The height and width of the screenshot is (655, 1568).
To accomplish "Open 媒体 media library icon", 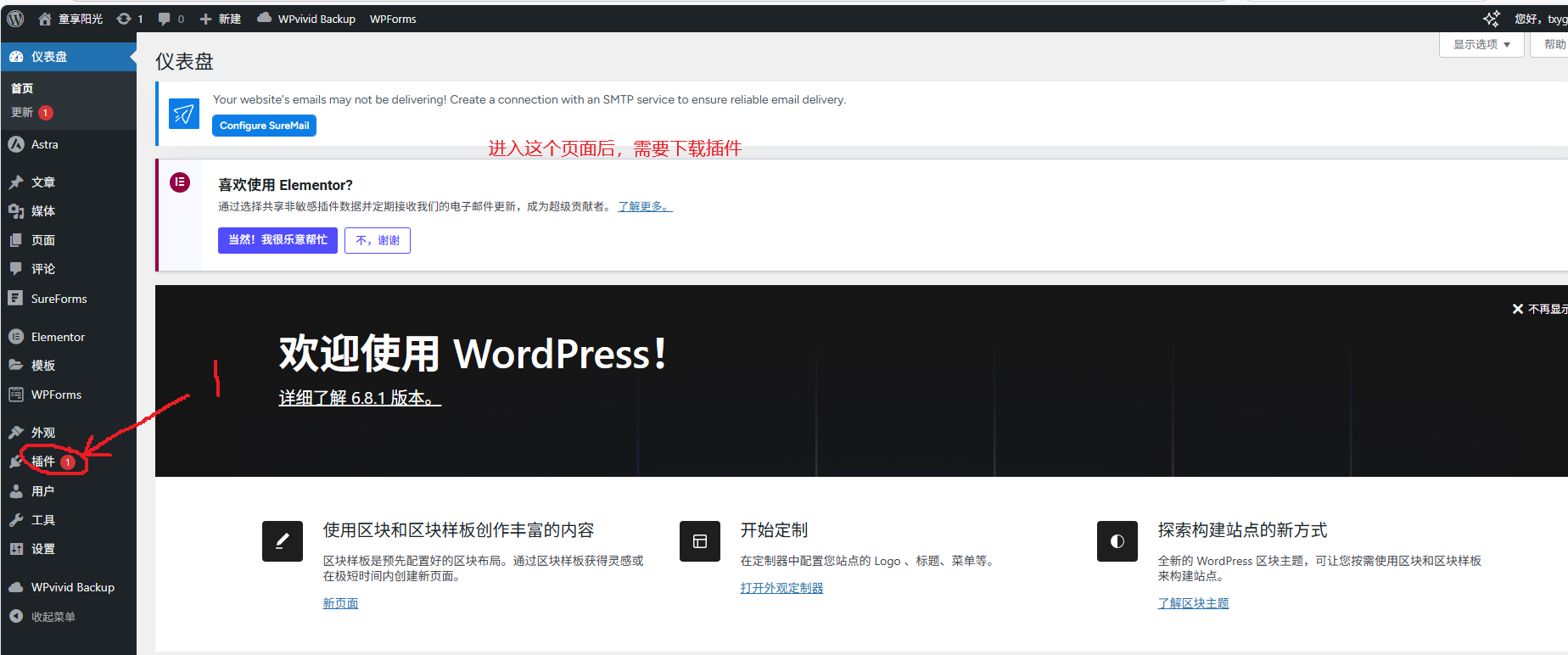I will [x=16, y=211].
